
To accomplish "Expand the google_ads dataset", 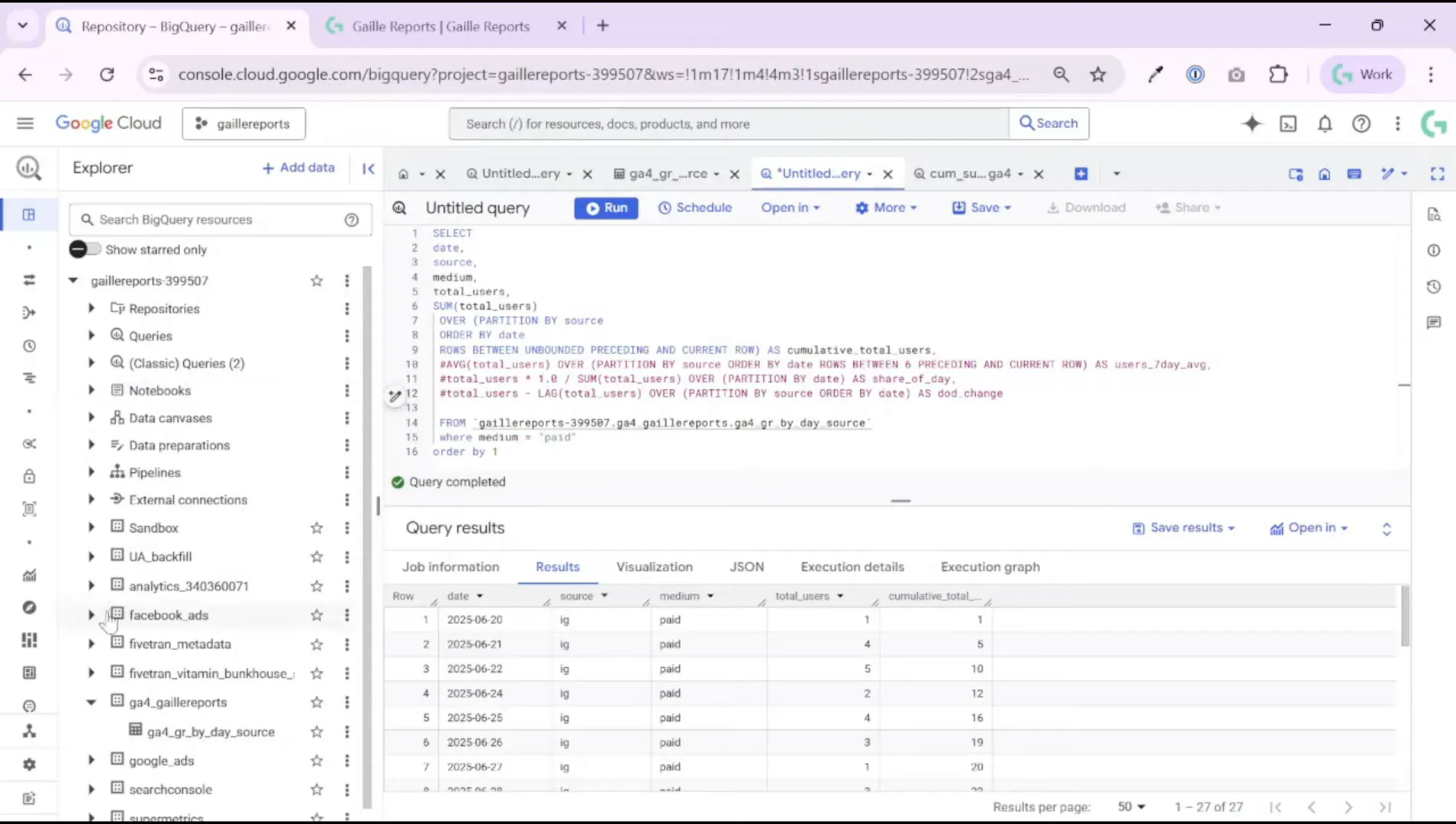I will coord(91,761).
